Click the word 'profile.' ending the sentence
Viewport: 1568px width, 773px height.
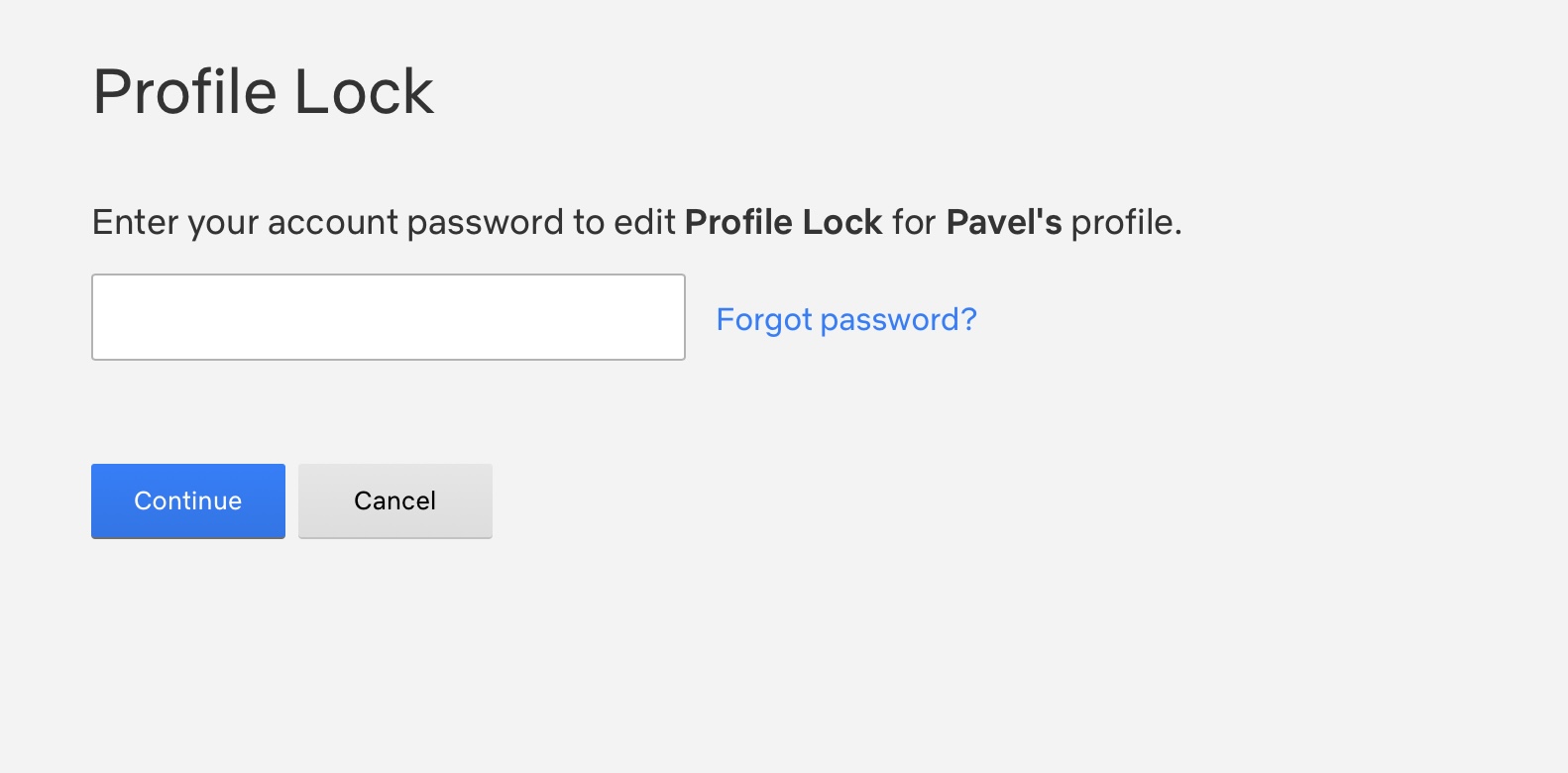tap(1126, 222)
